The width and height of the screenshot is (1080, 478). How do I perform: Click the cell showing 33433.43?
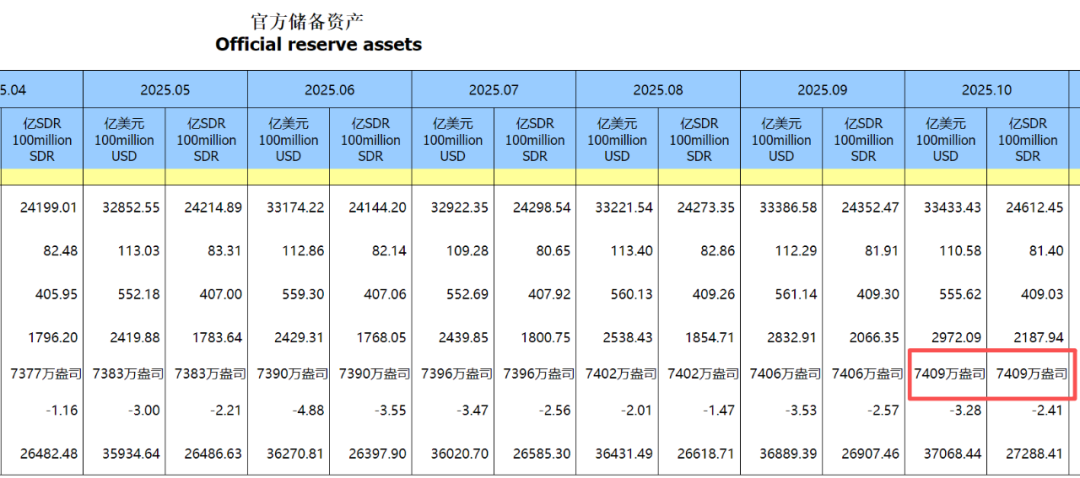coord(952,207)
